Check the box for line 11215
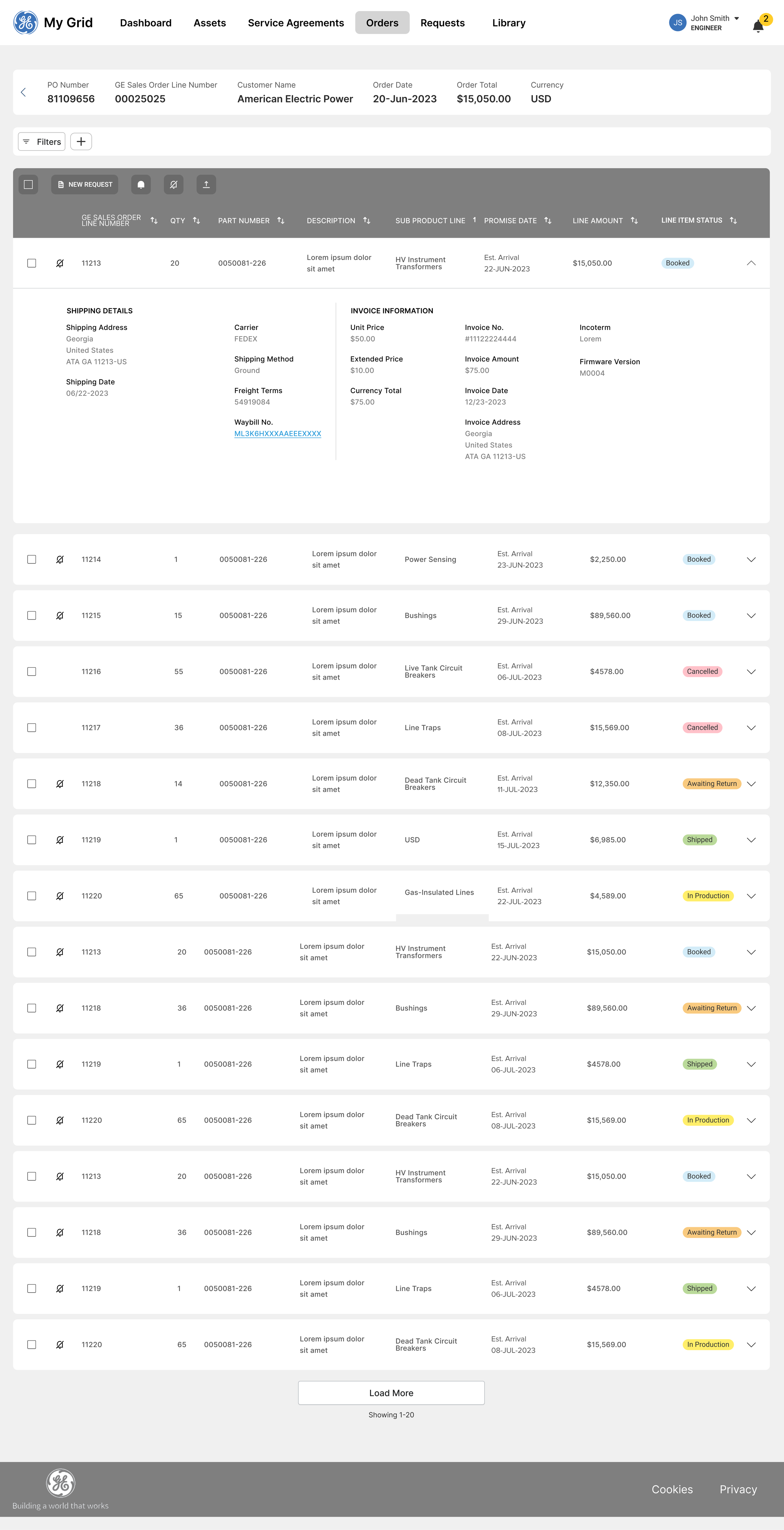Image resolution: width=784 pixels, height=1530 pixels. tap(32, 615)
